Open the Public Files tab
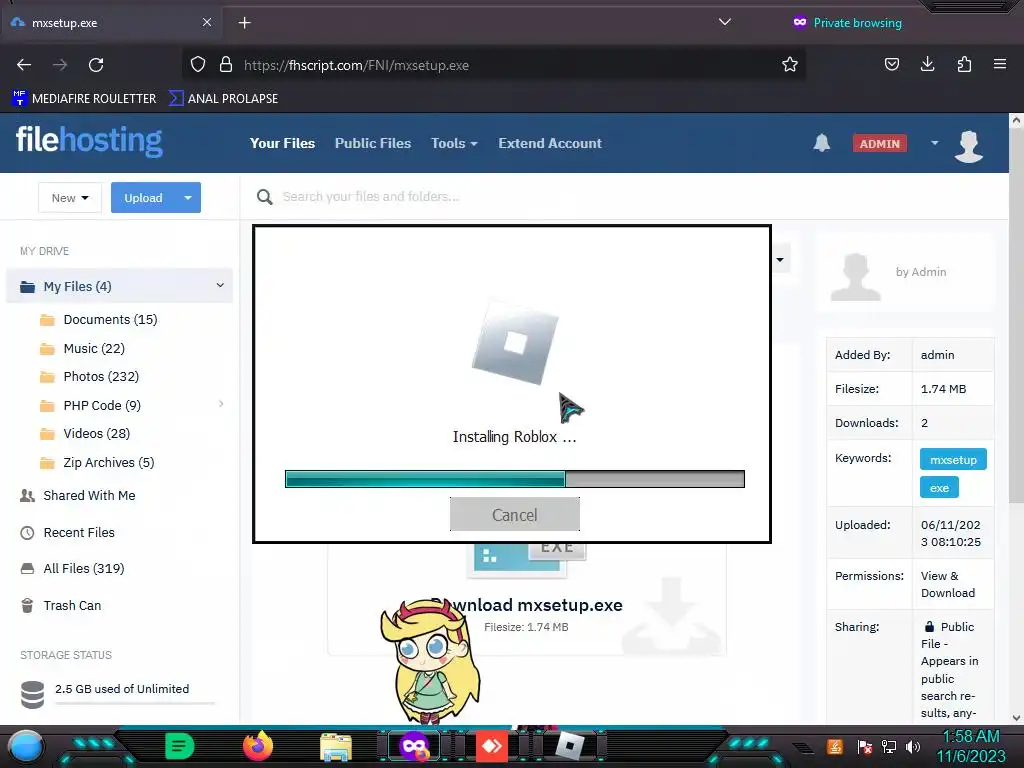Viewport: 1024px width, 768px height. pos(373,143)
